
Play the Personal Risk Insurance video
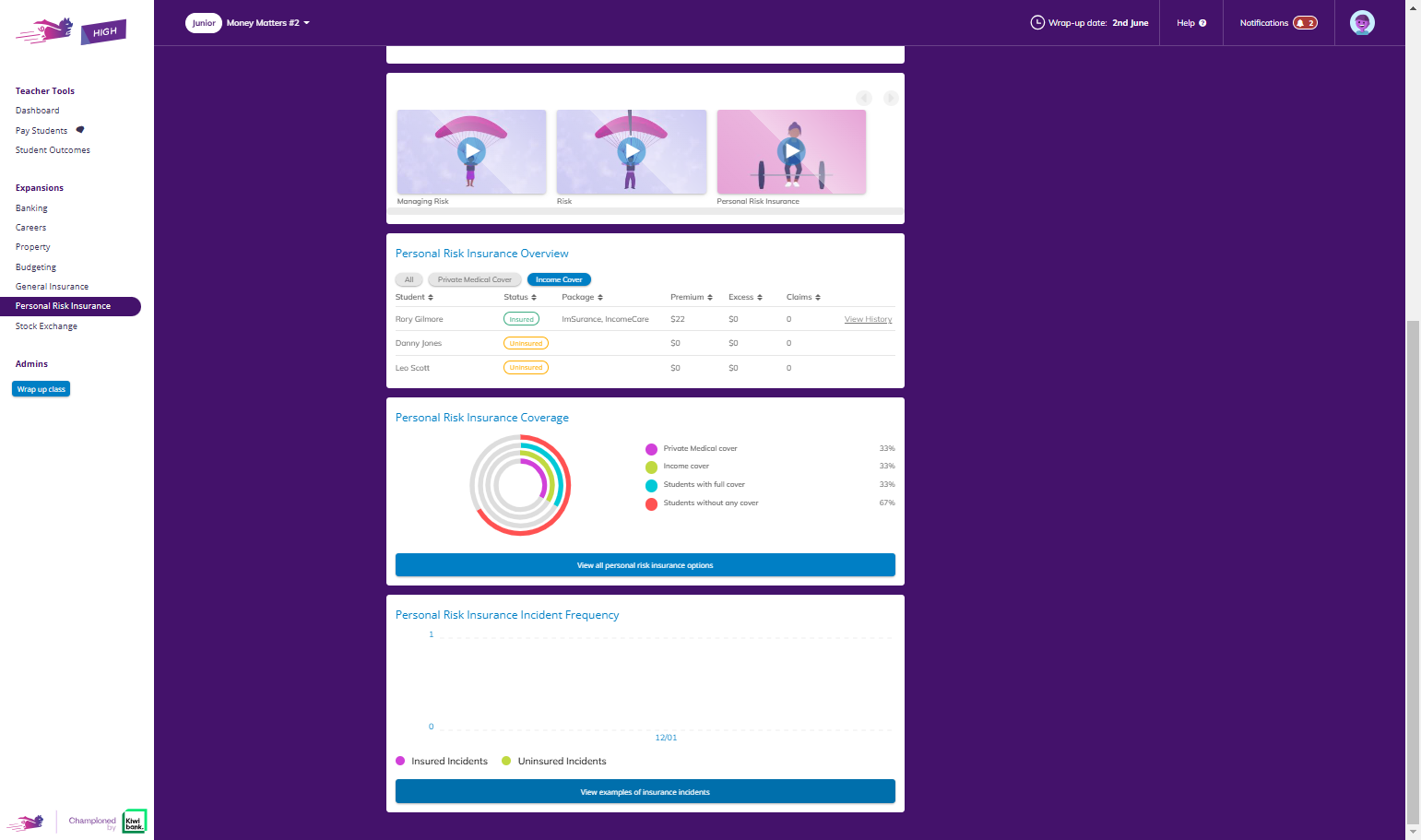(791, 150)
